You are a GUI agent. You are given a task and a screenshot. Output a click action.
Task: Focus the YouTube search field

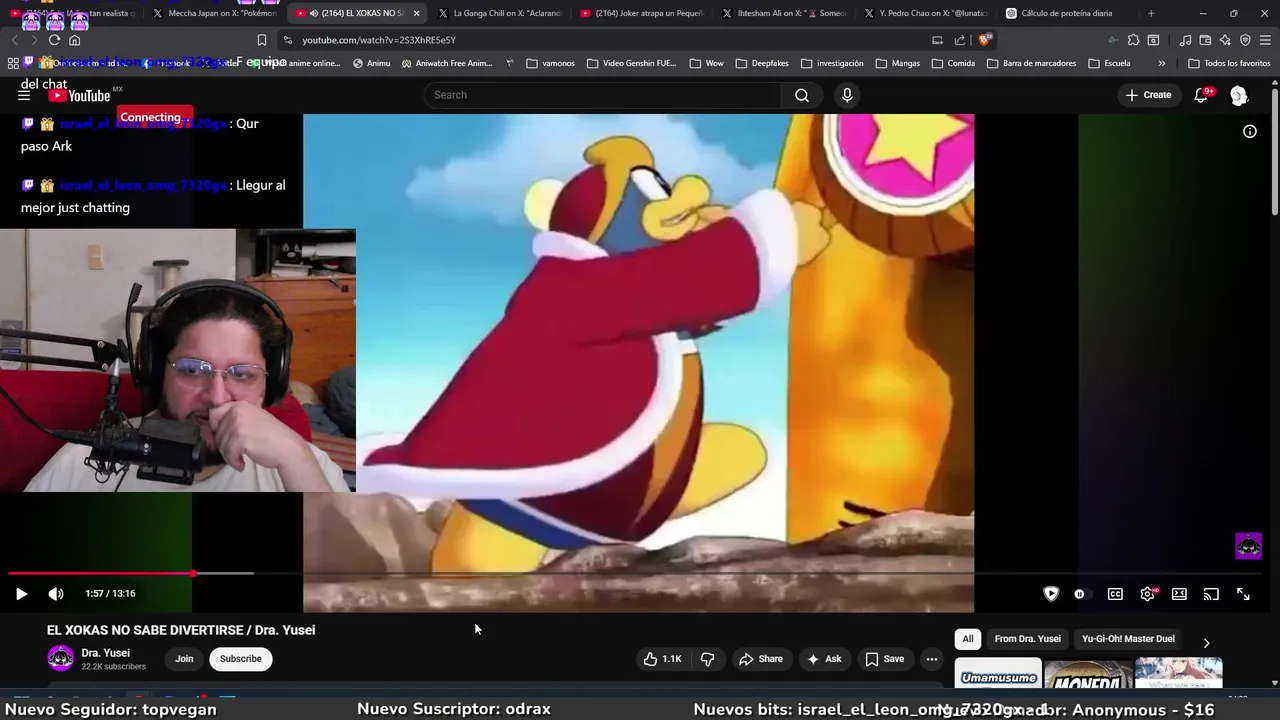coord(603,95)
